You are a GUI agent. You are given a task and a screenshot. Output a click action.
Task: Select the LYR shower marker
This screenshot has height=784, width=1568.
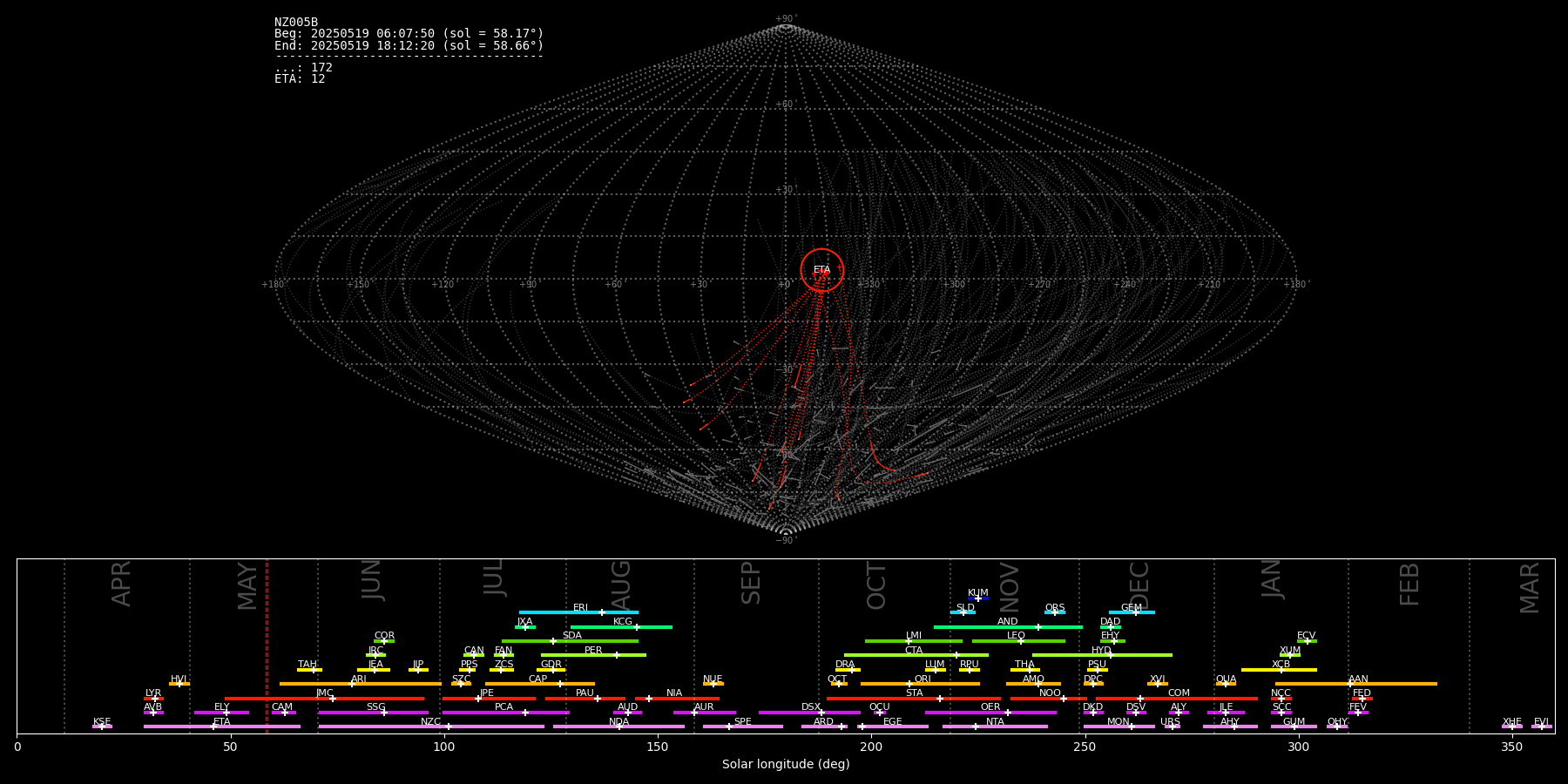155,699
